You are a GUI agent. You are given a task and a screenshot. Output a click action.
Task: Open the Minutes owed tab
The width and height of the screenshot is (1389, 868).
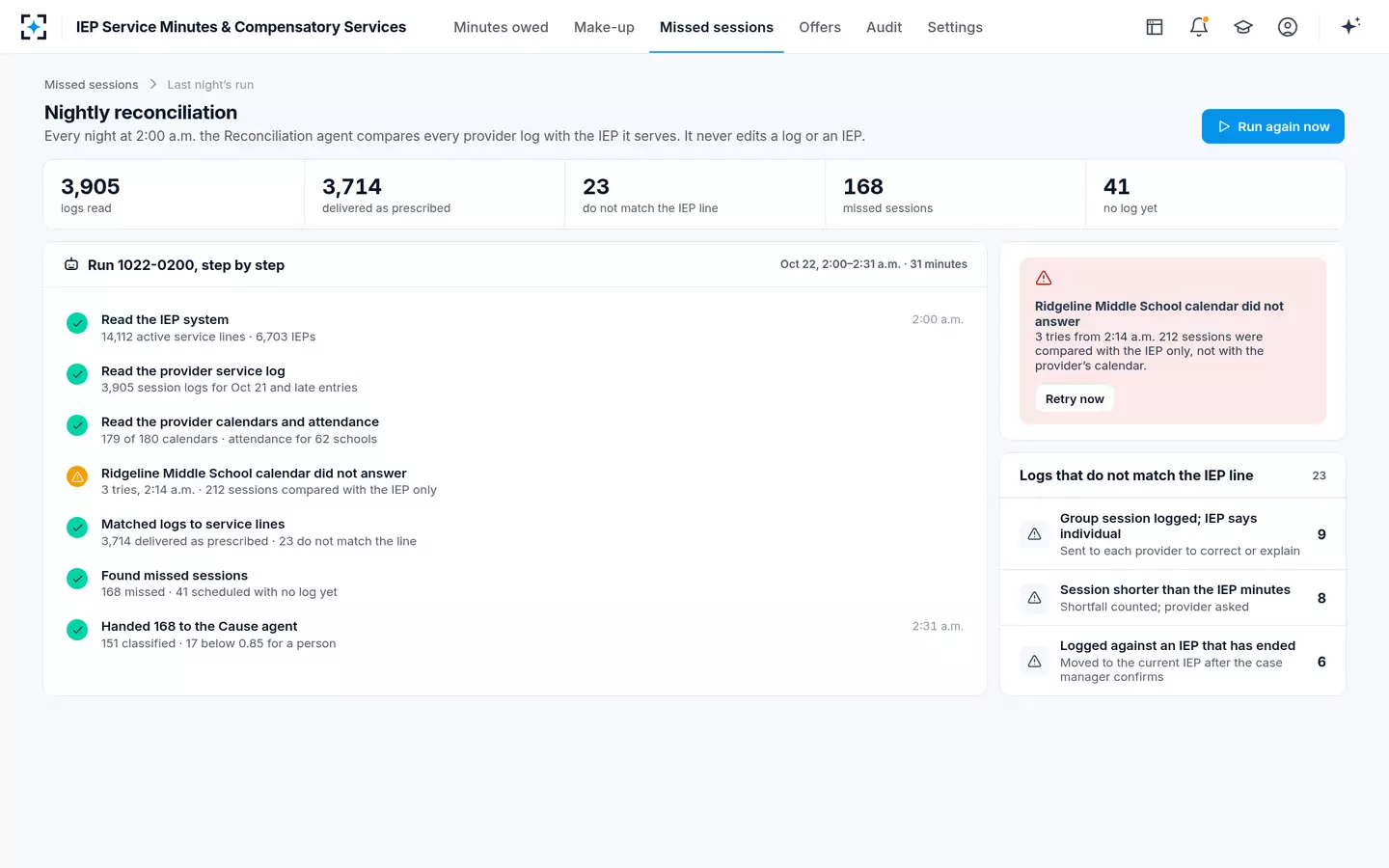point(501,27)
